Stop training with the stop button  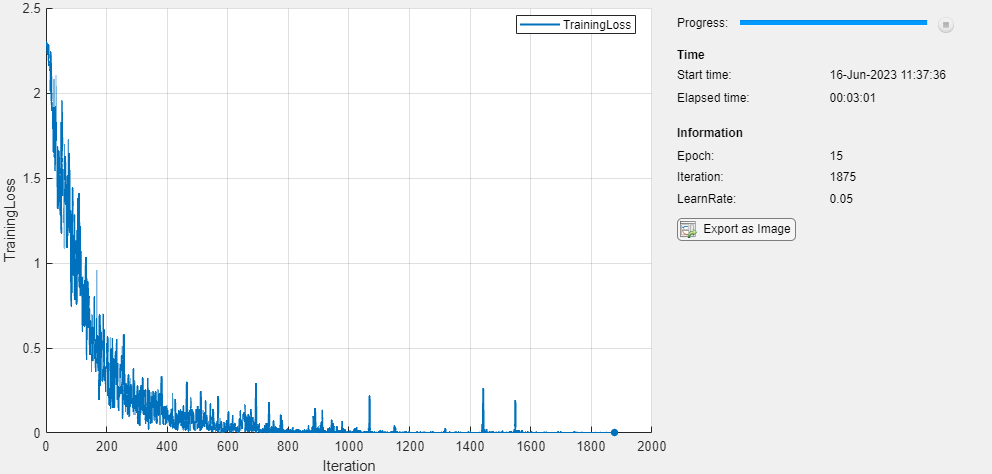pos(945,25)
